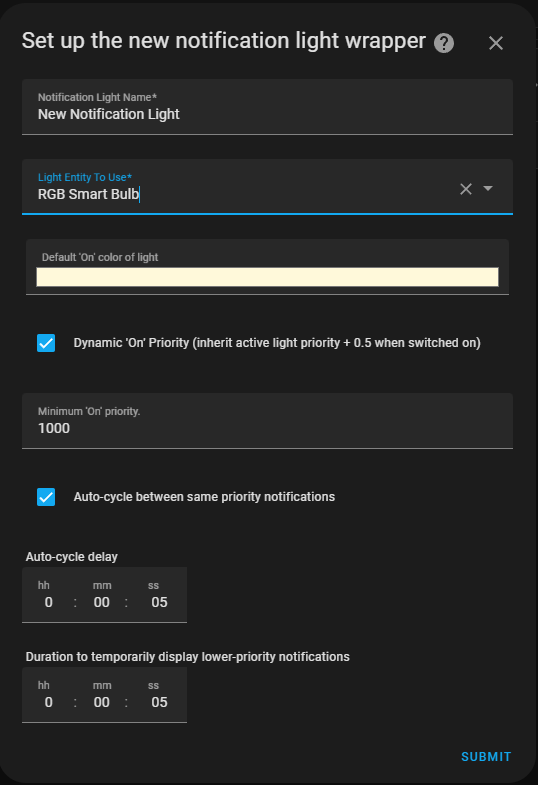Image resolution: width=538 pixels, height=785 pixels.
Task: Set lower-priority display duration minutes field
Action: pyautogui.click(x=102, y=702)
